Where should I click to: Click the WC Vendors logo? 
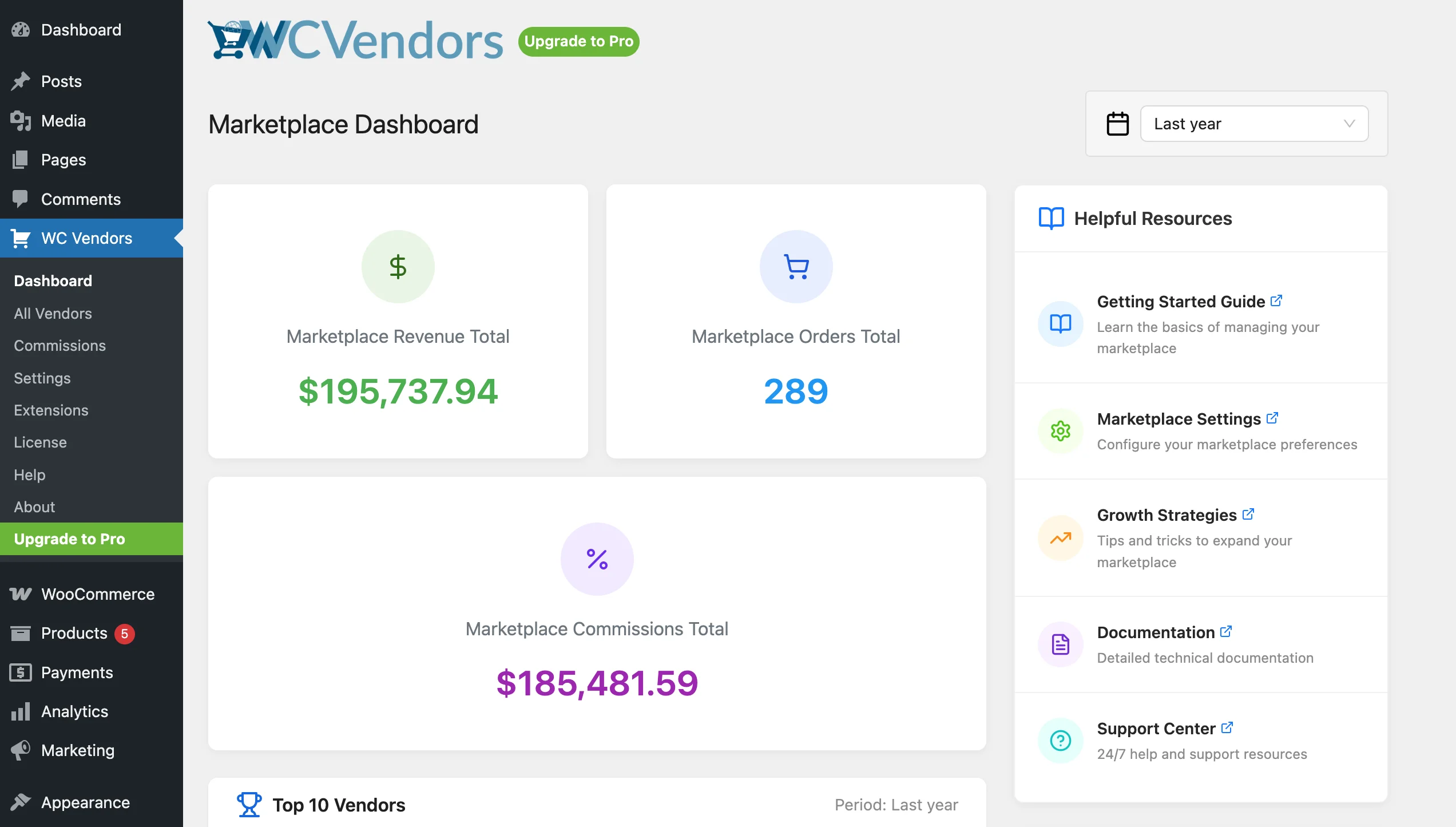[355, 40]
